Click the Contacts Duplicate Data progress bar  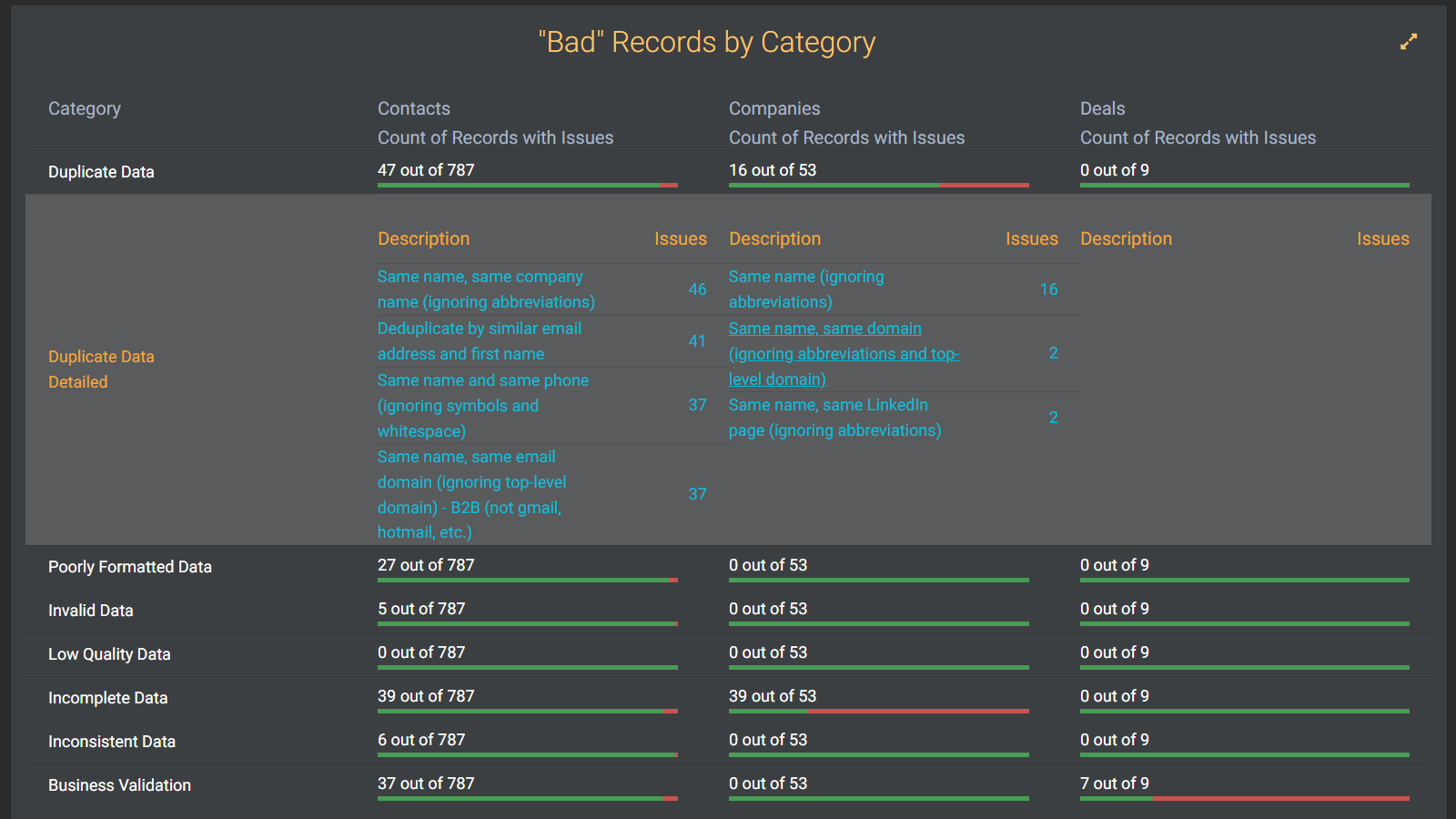[x=527, y=185]
